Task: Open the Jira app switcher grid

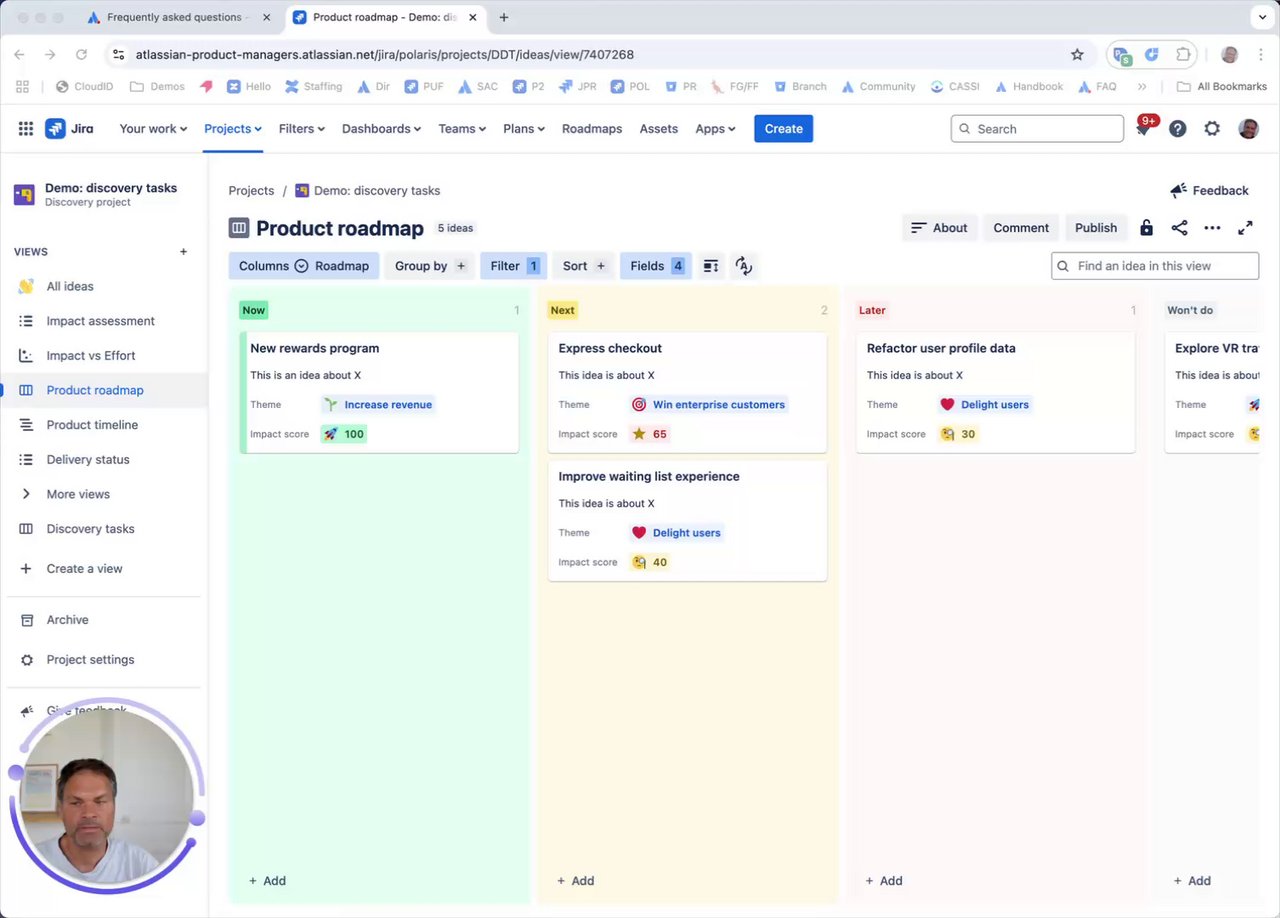Action: click(26, 128)
